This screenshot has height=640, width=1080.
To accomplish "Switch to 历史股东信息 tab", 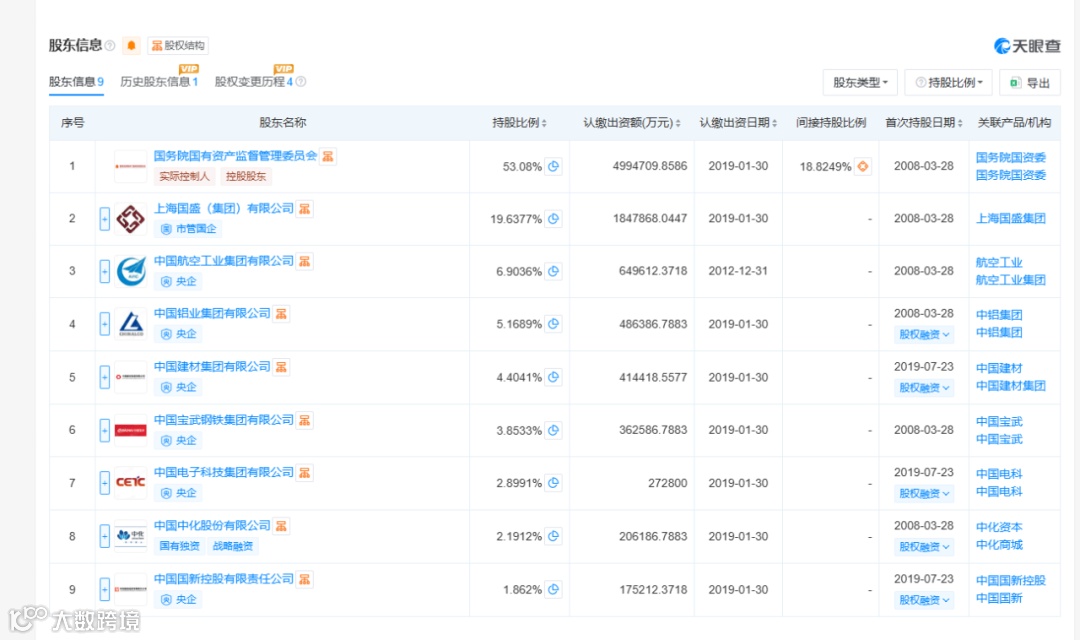I will [159, 81].
